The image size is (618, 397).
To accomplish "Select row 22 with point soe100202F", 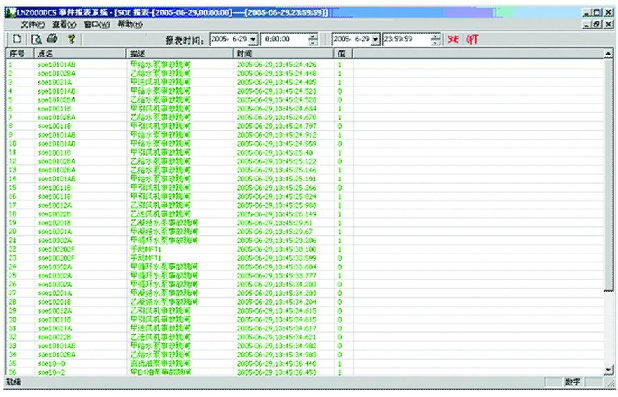I will click(305, 249).
